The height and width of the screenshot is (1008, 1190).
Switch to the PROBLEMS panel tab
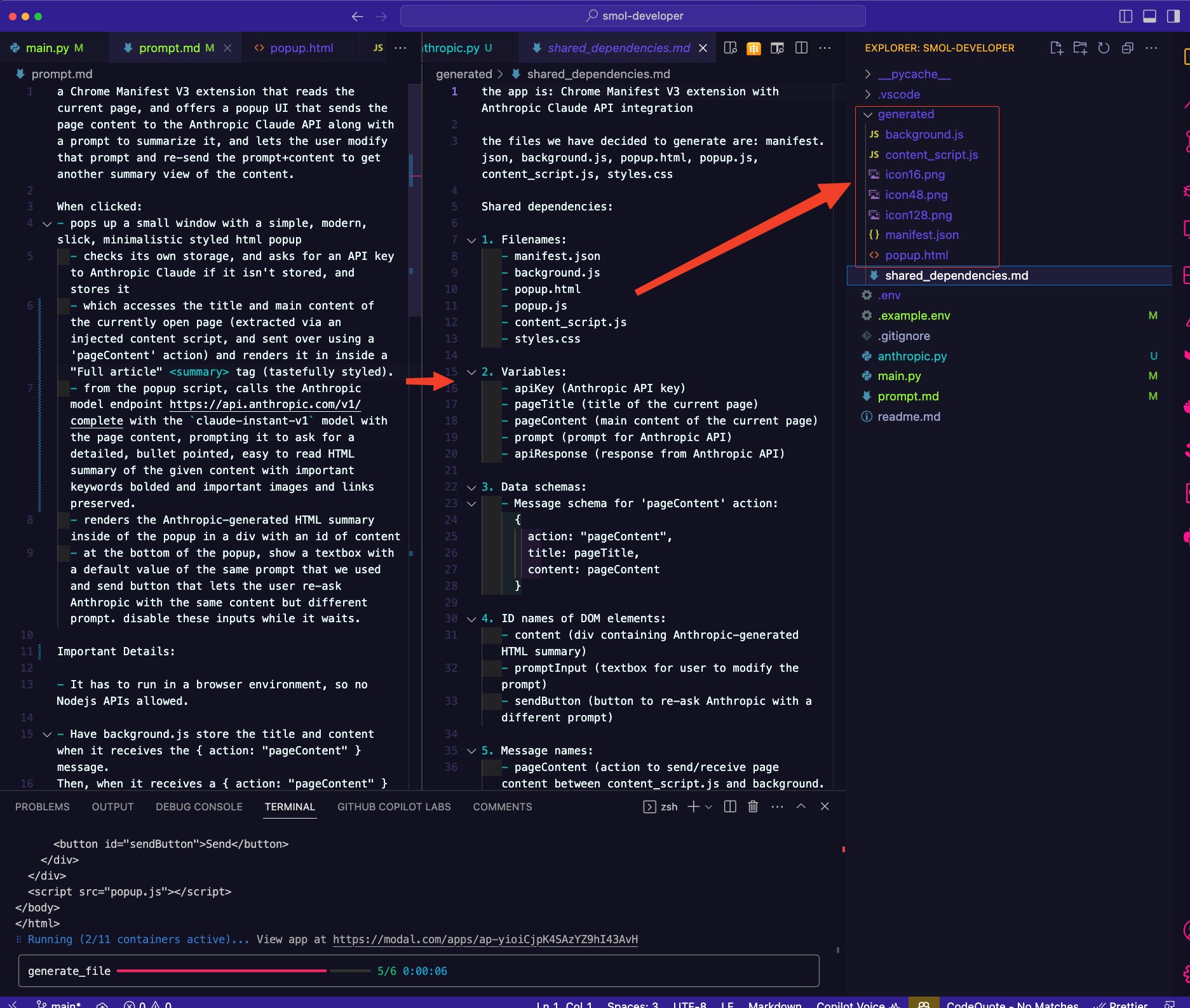click(43, 807)
